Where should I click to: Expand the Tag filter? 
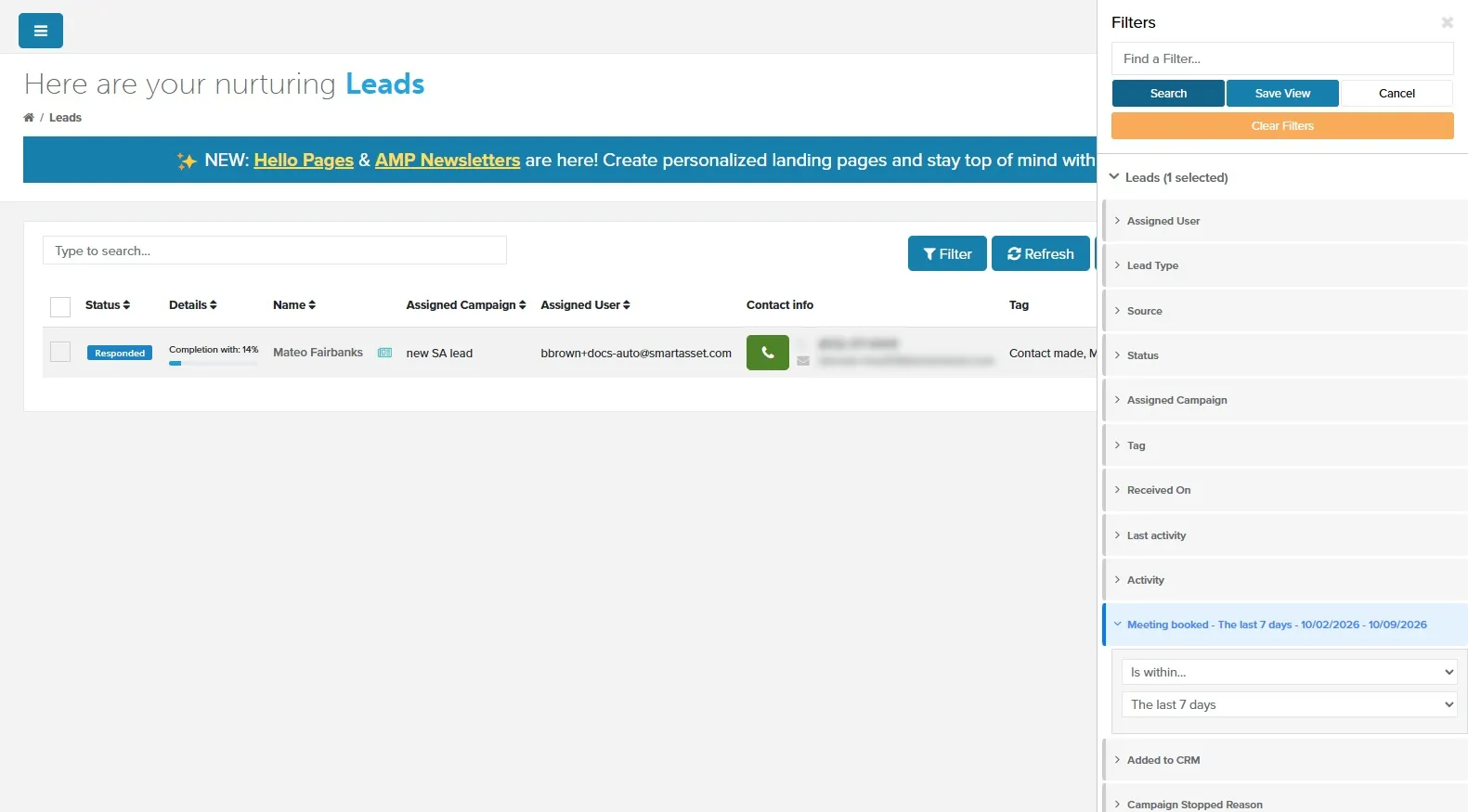point(1285,445)
